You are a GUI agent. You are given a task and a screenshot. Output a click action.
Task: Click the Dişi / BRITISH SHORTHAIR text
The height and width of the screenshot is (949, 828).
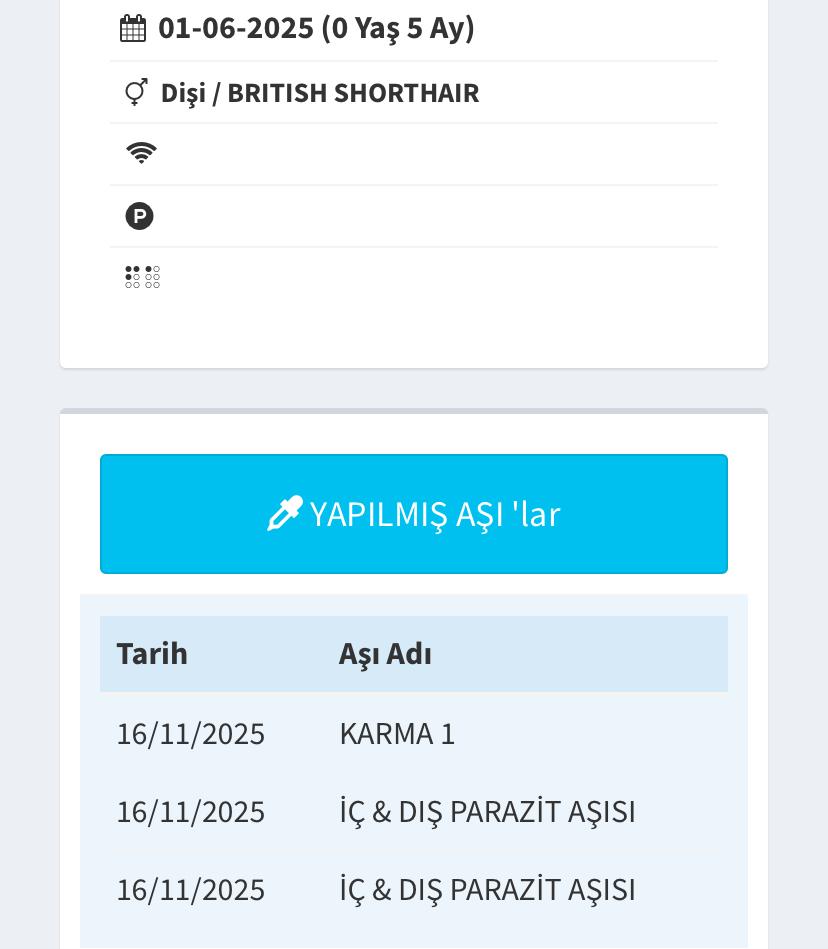(x=320, y=92)
